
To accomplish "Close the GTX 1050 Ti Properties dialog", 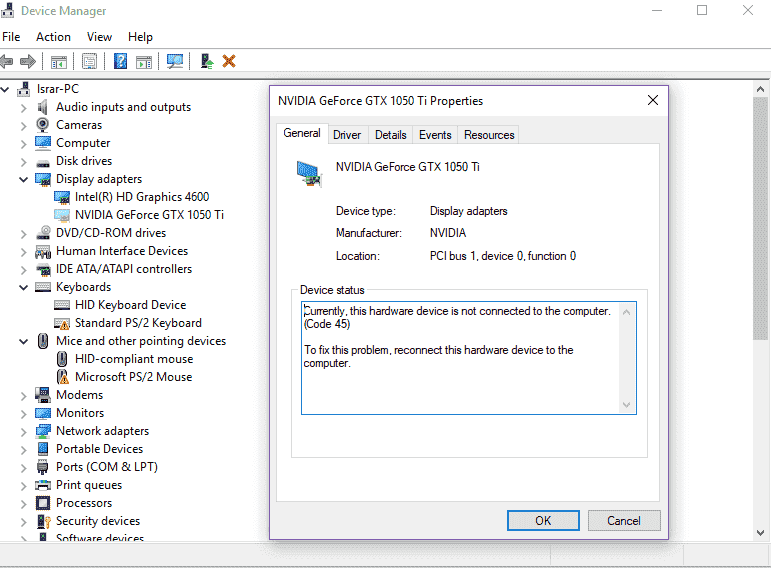I will click(652, 100).
